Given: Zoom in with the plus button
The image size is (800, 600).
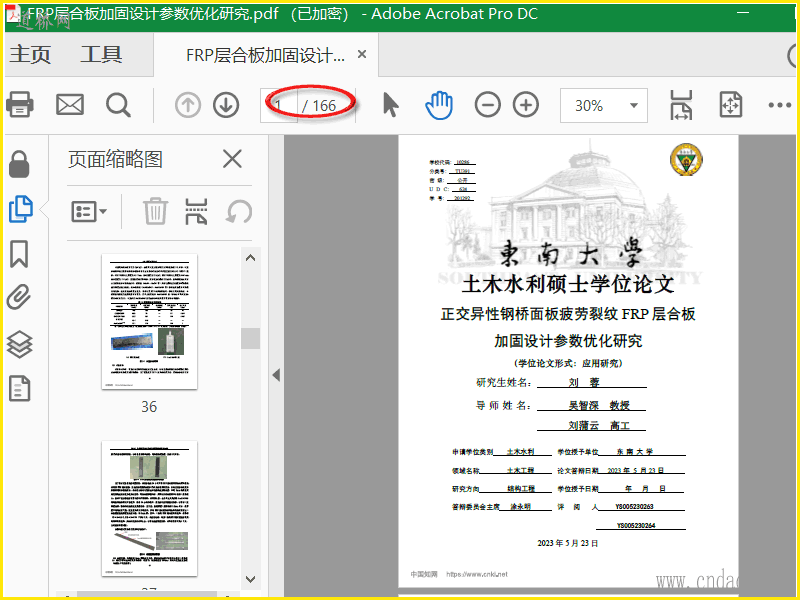Looking at the screenshot, I should click(x=526, y=105).
